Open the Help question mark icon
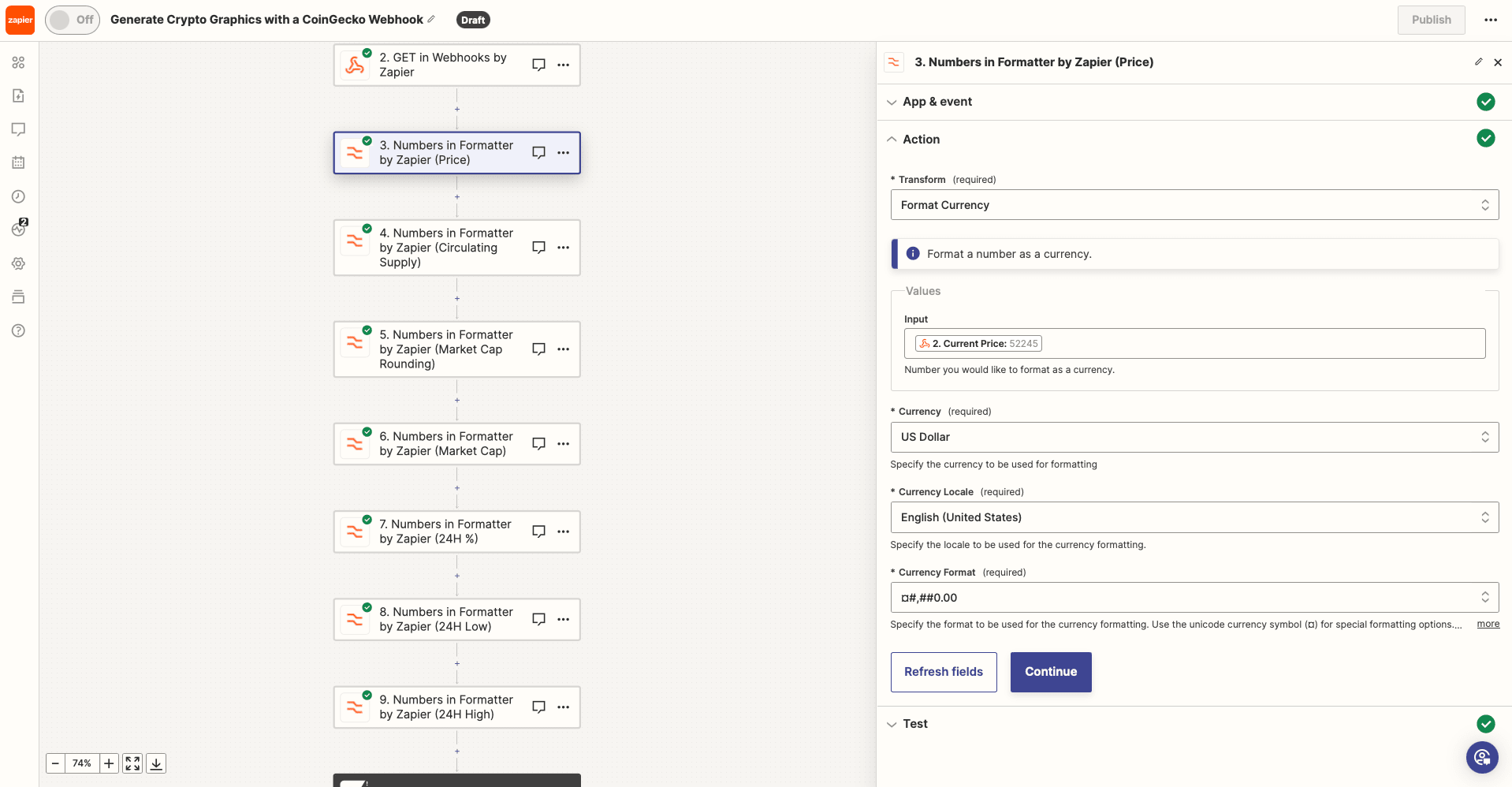This screenshot has width=1512, height=787. (18, 330)
